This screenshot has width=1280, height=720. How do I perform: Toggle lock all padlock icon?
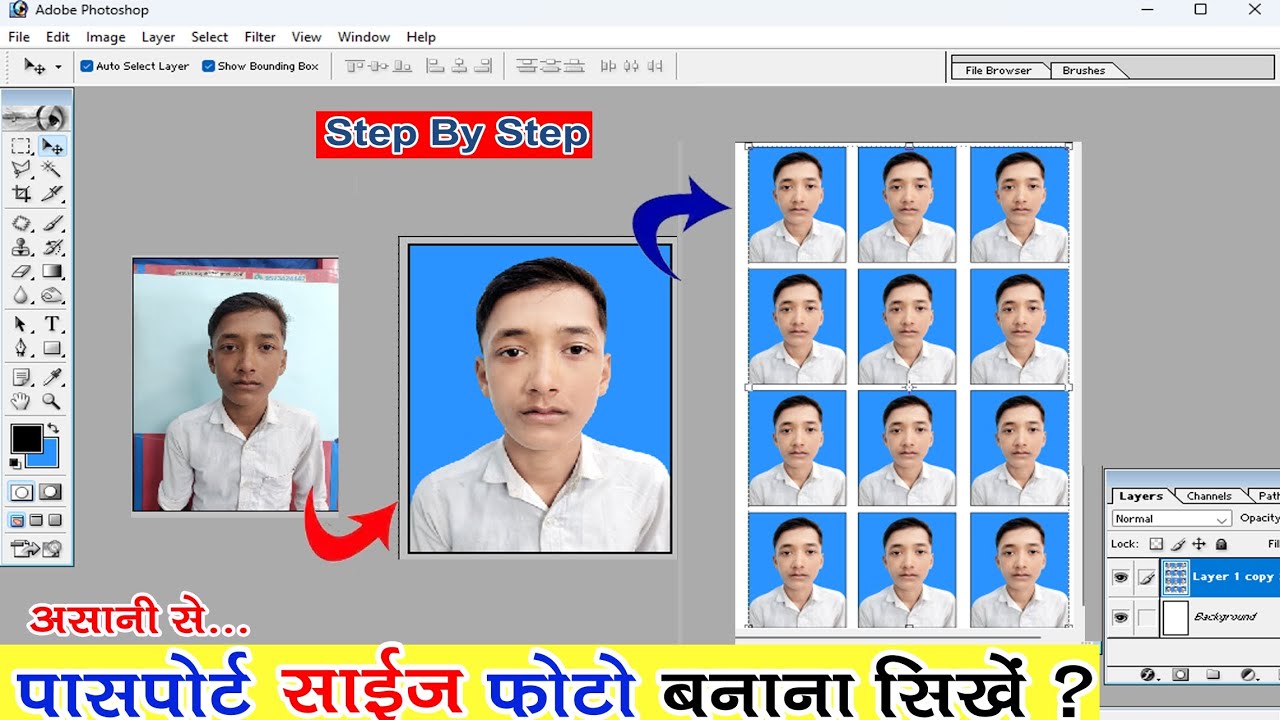(x=1221, y=544)
